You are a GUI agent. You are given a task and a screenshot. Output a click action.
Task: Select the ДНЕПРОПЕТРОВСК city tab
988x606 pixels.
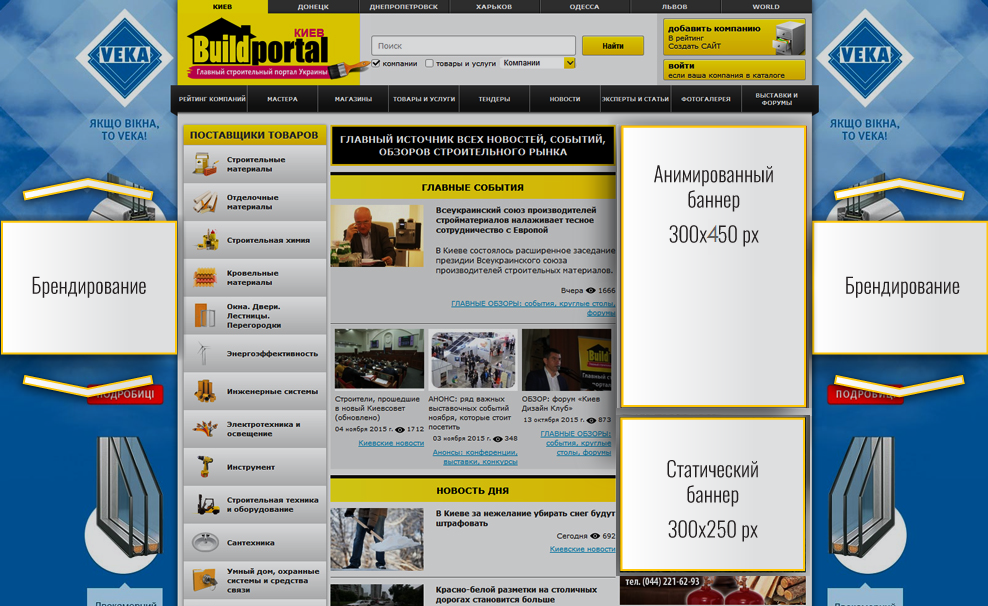(x=404, y=6)
